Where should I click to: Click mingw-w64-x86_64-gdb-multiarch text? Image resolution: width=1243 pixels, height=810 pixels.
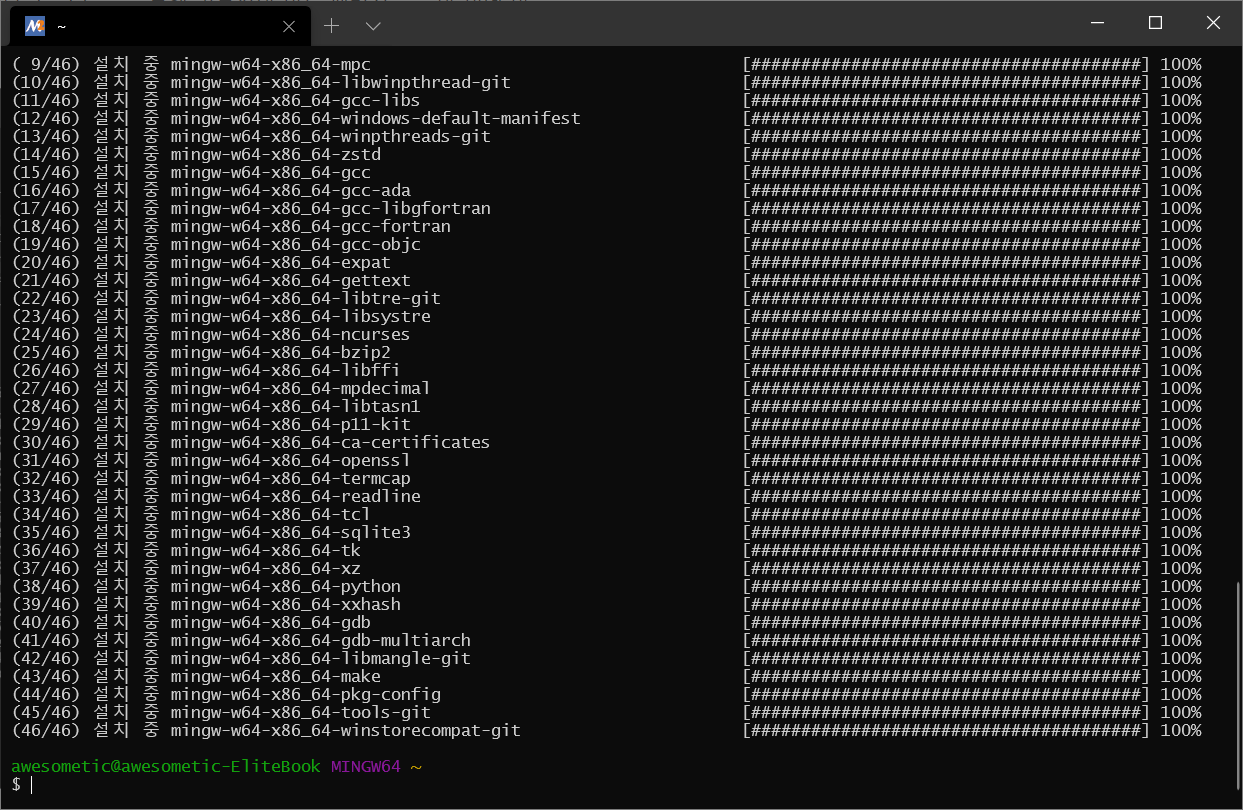[x=321, y=640]
